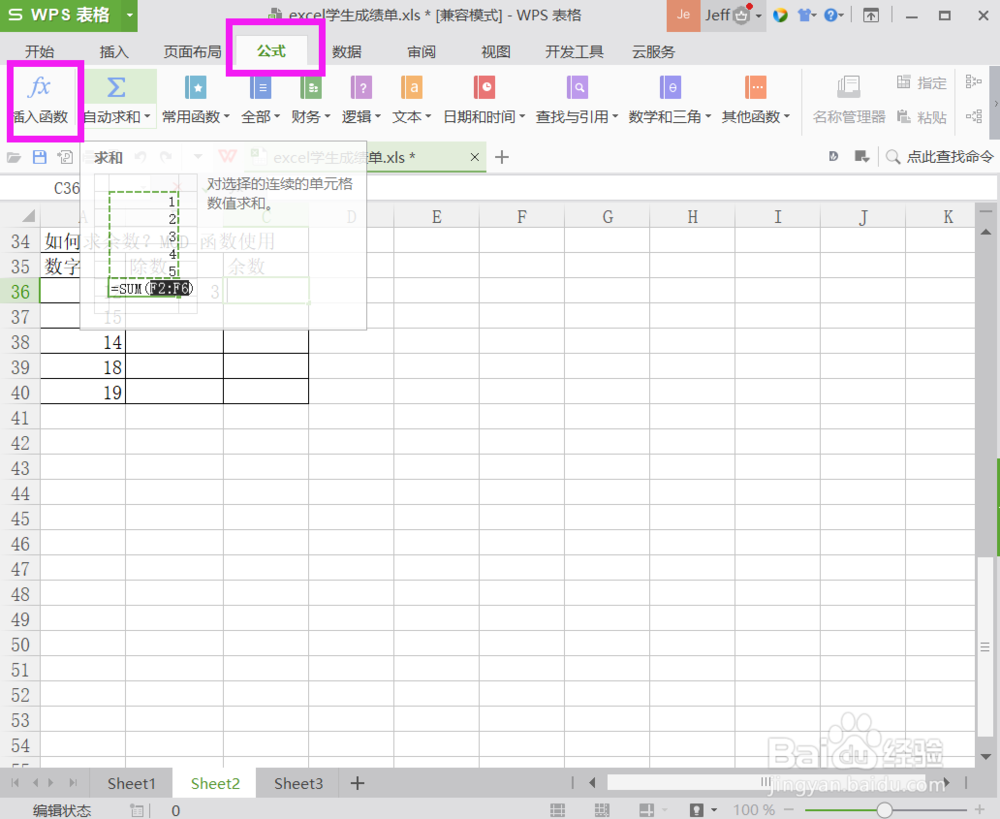Click the eye protection mode icon
1000x819 pixels.
point(696,810)
